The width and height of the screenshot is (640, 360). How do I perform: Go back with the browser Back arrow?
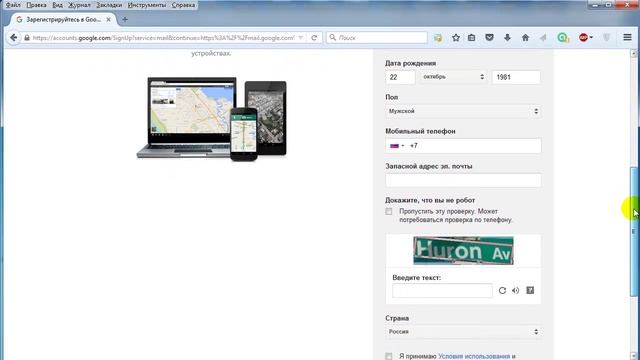(x=13, y=38)
